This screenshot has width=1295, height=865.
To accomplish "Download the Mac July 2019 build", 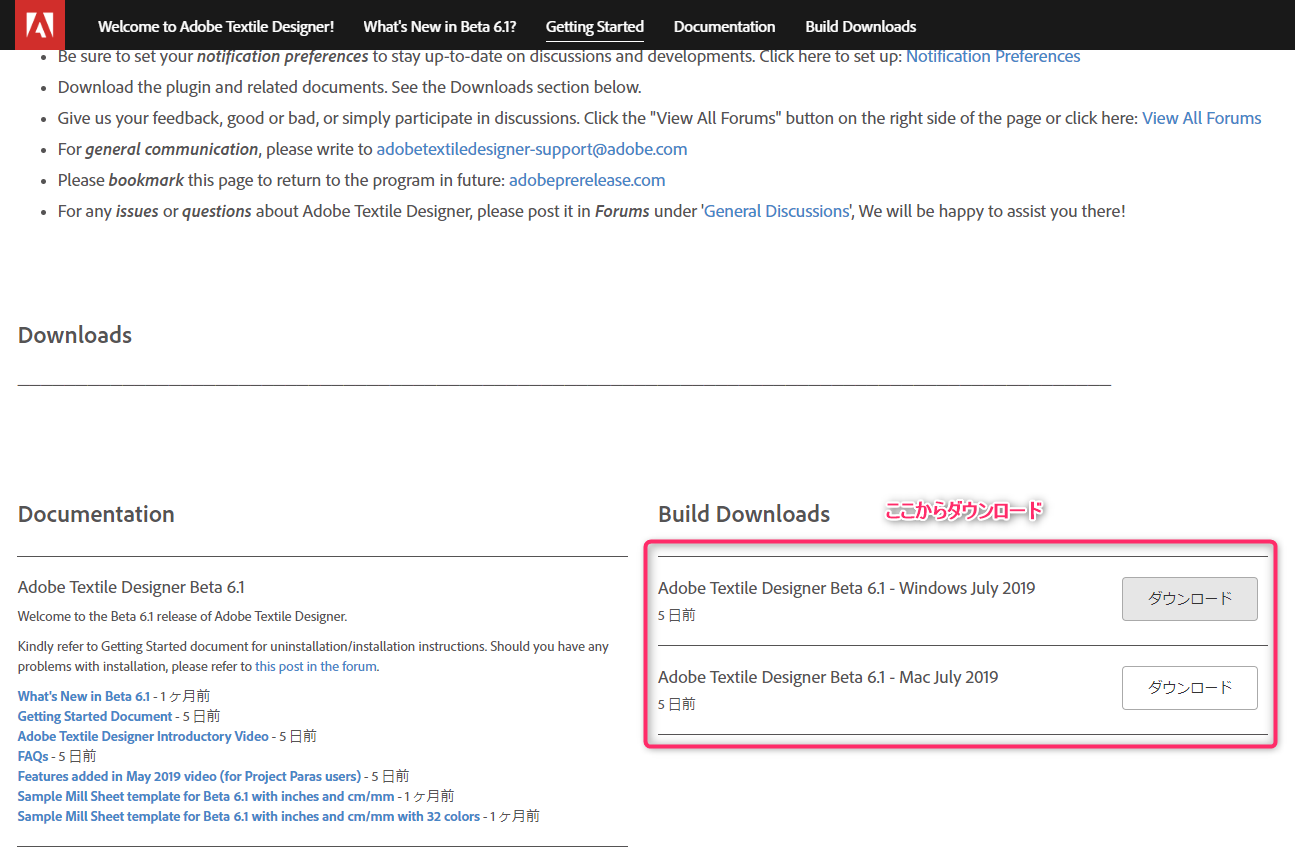I will (x=1189, y=688).
